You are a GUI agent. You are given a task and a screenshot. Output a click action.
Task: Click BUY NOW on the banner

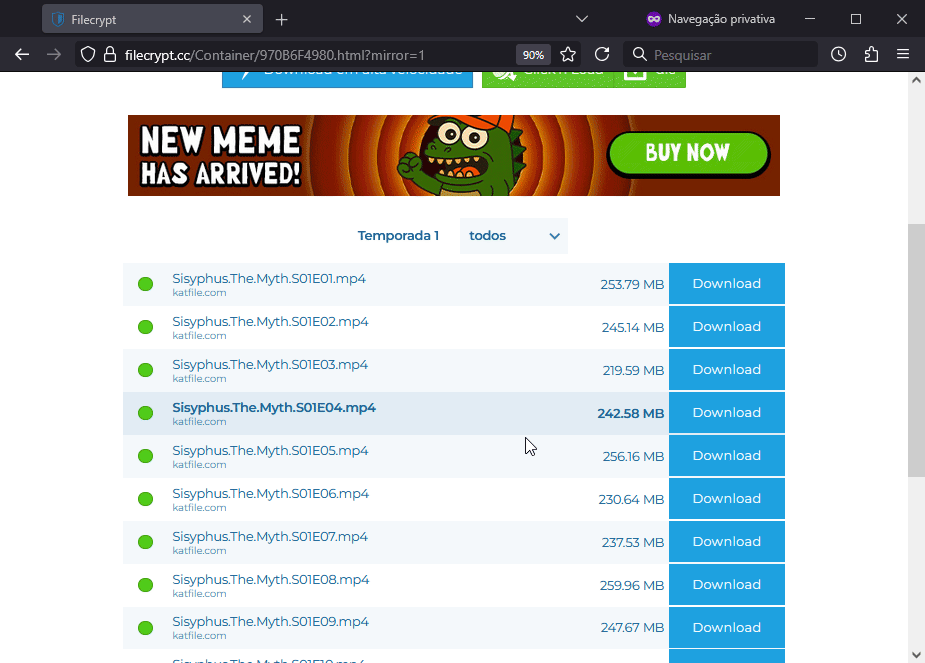point(688,153)
